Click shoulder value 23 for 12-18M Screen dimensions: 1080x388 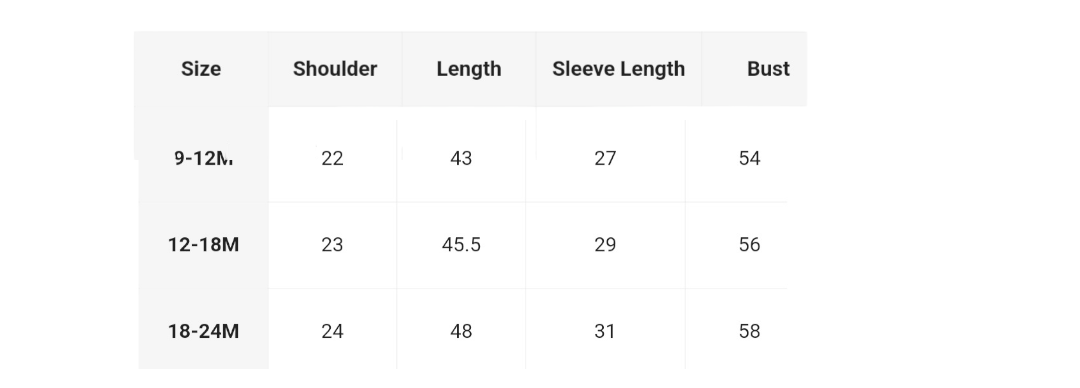(x=332, y=245)
